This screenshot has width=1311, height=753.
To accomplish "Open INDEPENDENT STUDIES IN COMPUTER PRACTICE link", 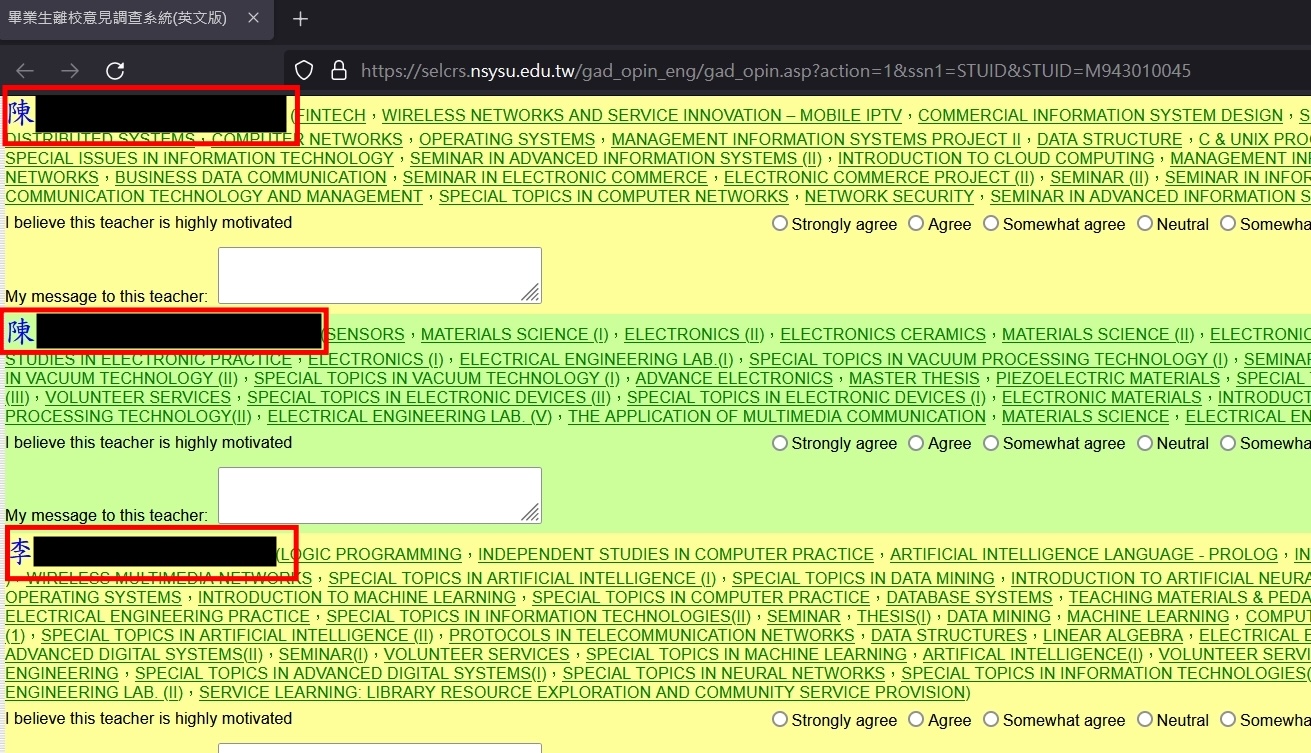I will [x=676, y=555].
